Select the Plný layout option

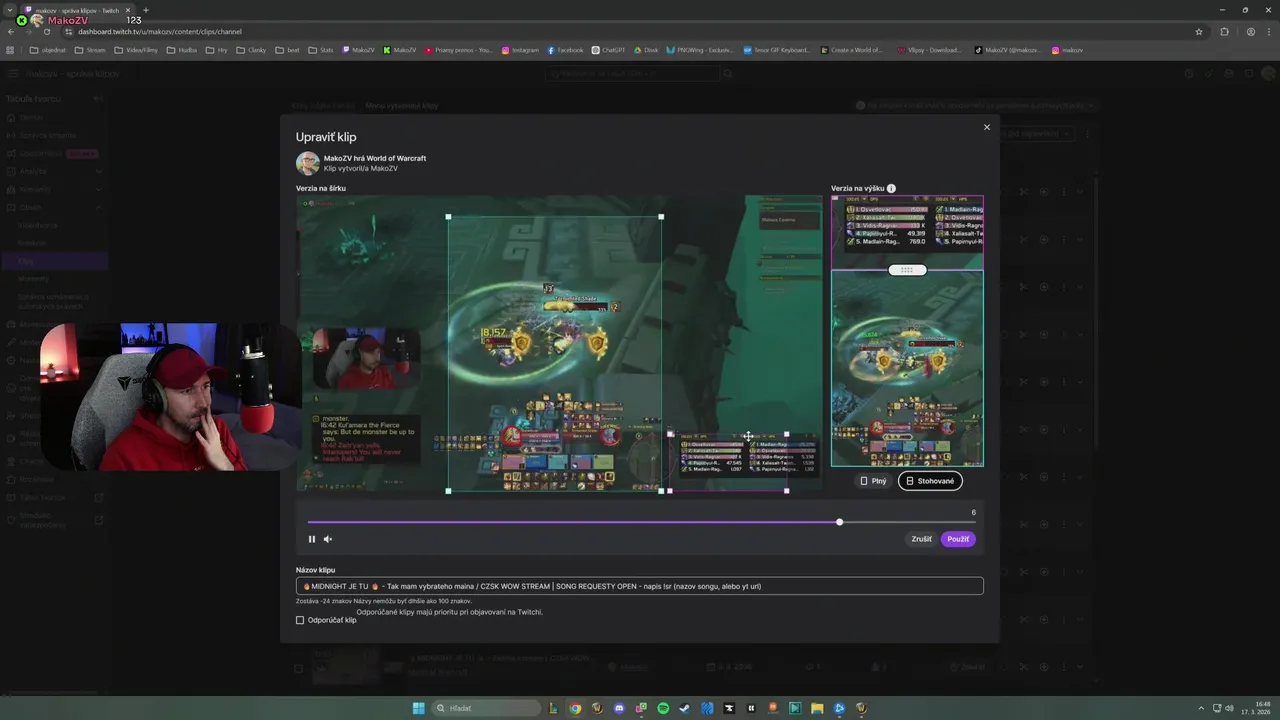[x=873, y=481]
